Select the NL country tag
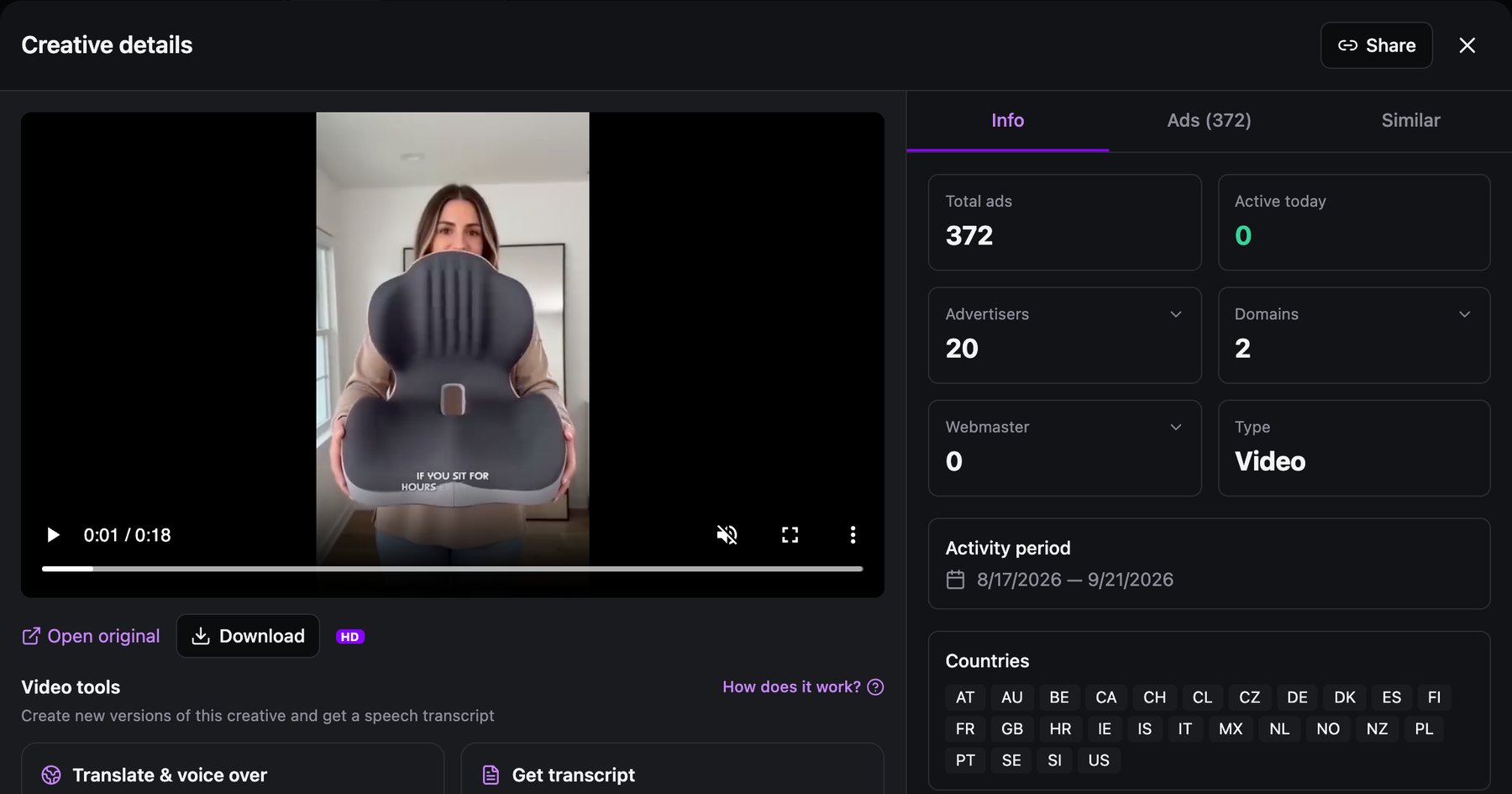Viewport: 1512px width, 794px height. (x=1279, y=728)
